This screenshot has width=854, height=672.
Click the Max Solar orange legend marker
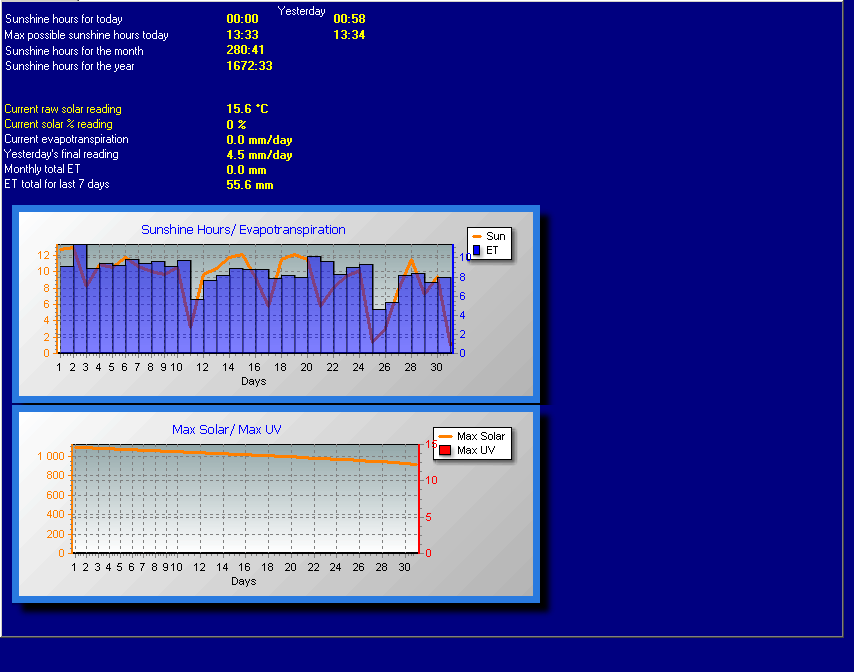click(445, 436)
